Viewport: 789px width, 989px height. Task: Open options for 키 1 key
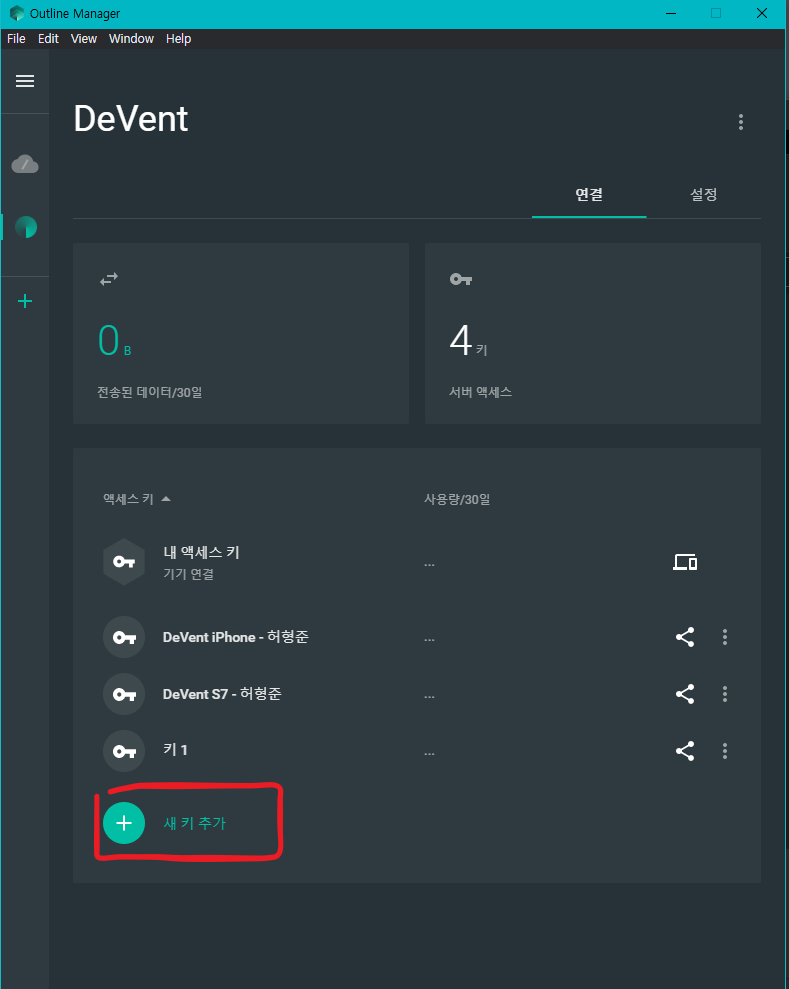pos(725,751)
